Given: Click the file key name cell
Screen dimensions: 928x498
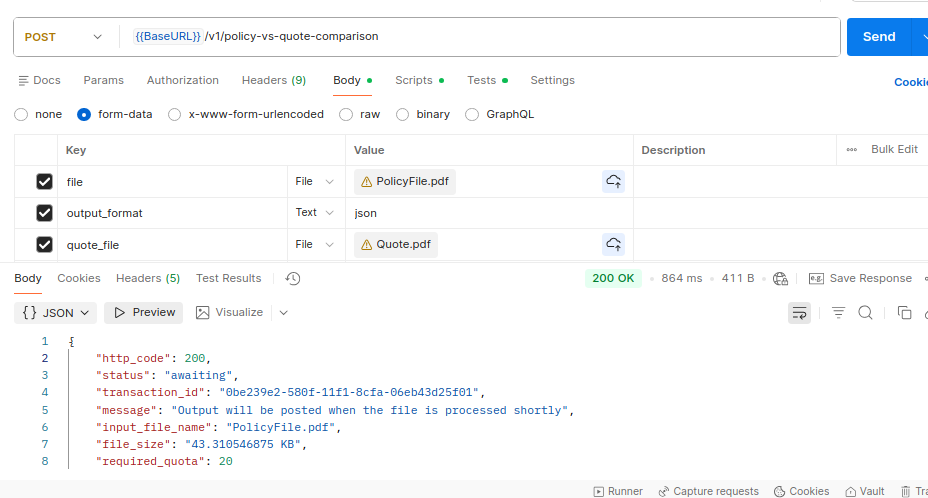Looking at the screenshot, I should click(x=172, y=182).
